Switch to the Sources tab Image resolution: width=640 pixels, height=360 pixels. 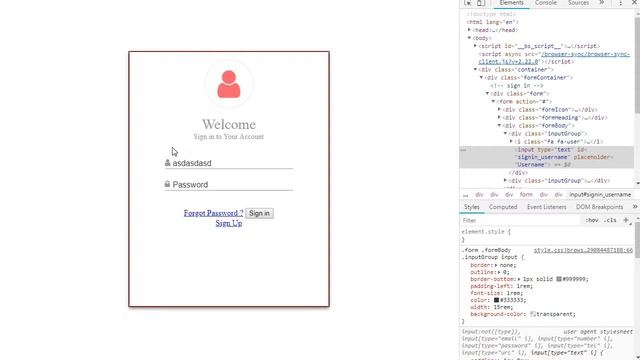578,3
